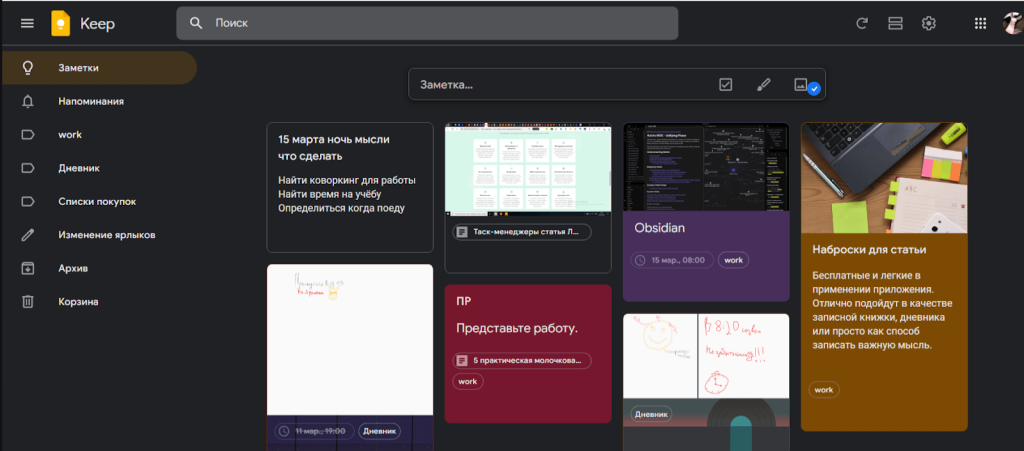Screen dimensions: 1024x451
Task: Click the Определиться когда поеду line
Action: (342, 209)
